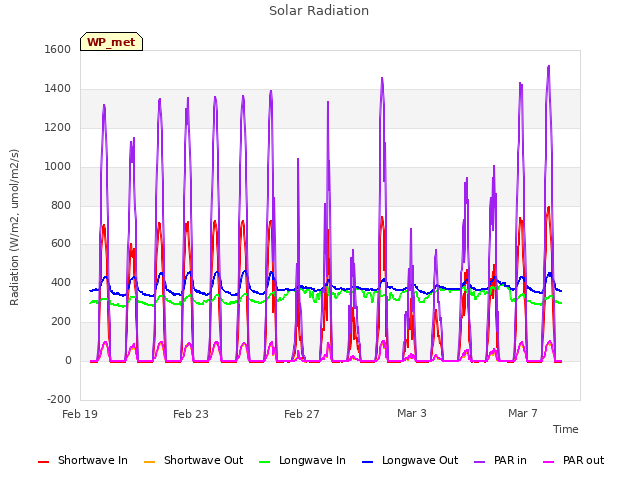Click the Solar Radiation chart title
This screenshot has height=480, width=640.
(319, 11)
